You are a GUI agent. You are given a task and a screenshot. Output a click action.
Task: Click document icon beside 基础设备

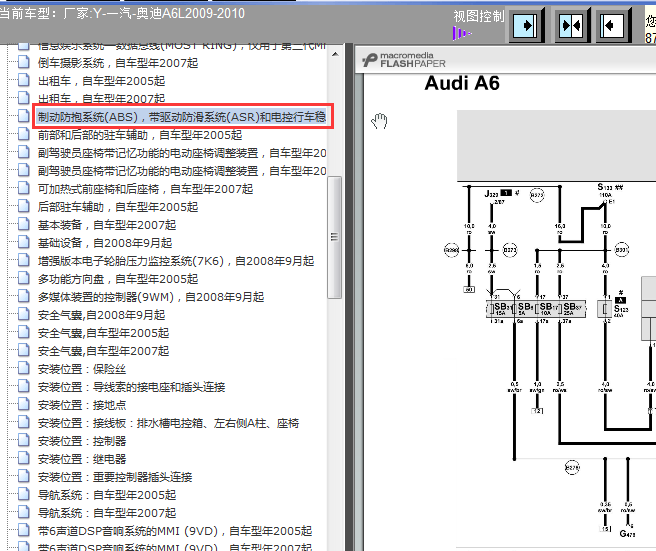coord(24,242)
